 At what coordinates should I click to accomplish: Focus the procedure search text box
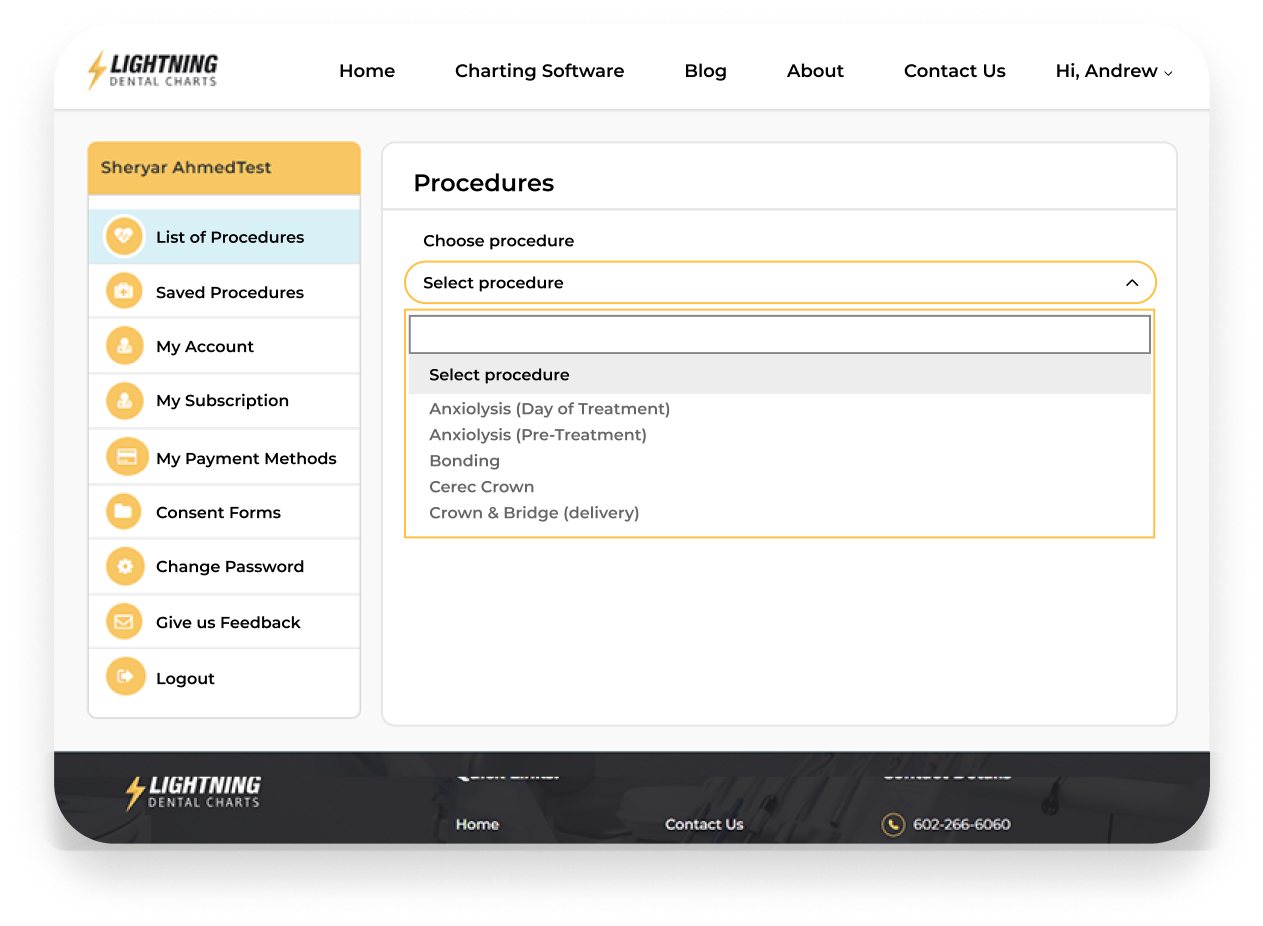click(x=779, y=335)
